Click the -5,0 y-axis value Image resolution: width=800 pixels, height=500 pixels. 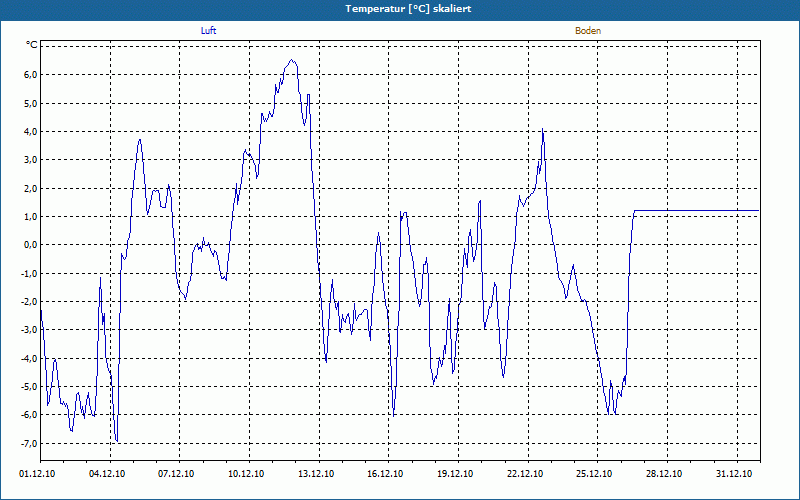pyautogui.click(x=30, y=387)
